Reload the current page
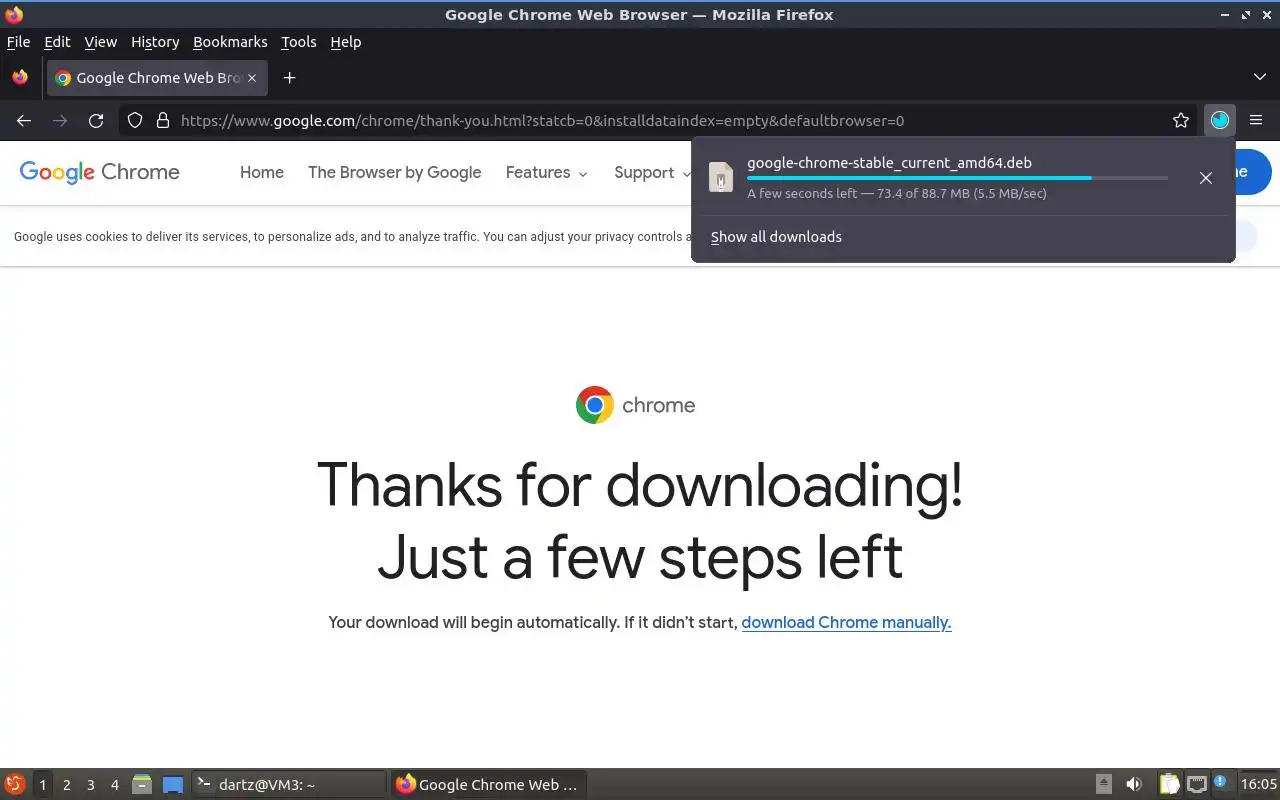The height and width of the screenshot is (800, 1280). click(x=96, y=121)
